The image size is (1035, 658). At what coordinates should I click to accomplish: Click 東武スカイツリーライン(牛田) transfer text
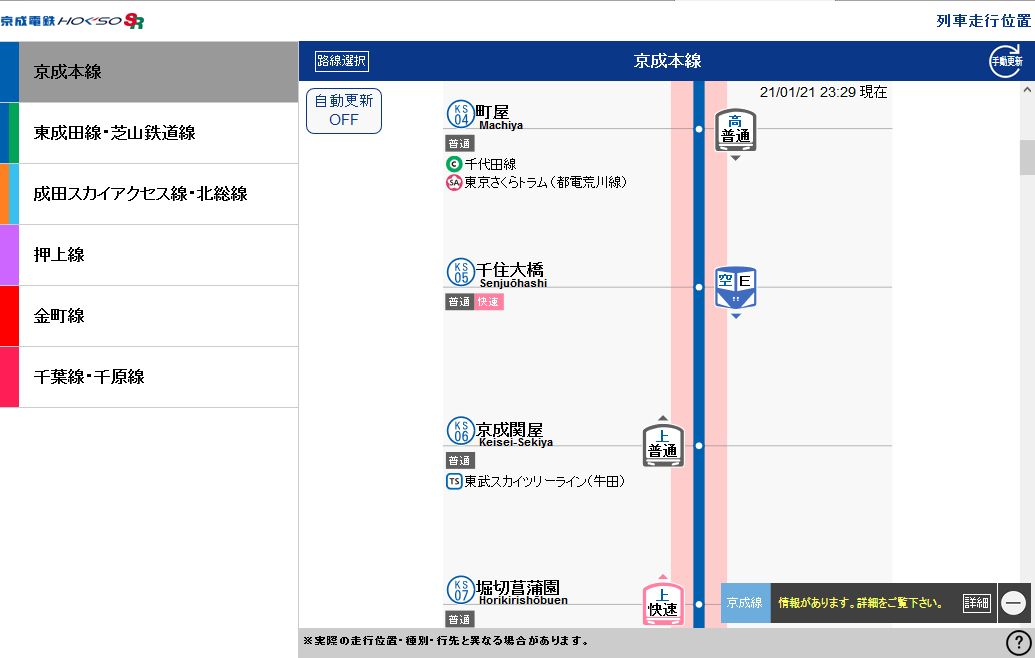[x=545, y=481]
